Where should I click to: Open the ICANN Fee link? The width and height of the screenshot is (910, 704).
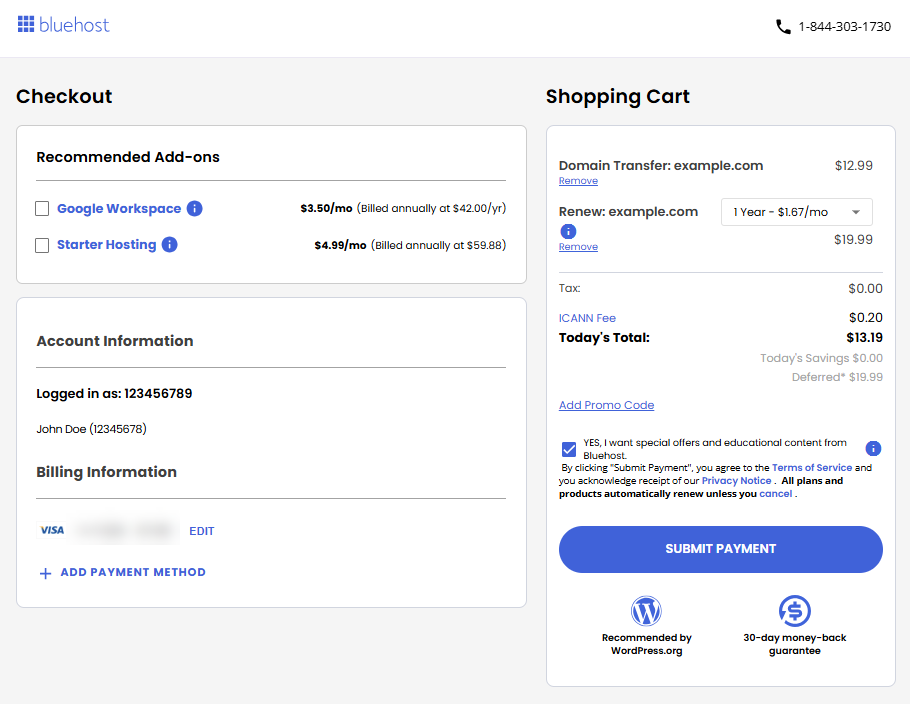click(587, 318)
